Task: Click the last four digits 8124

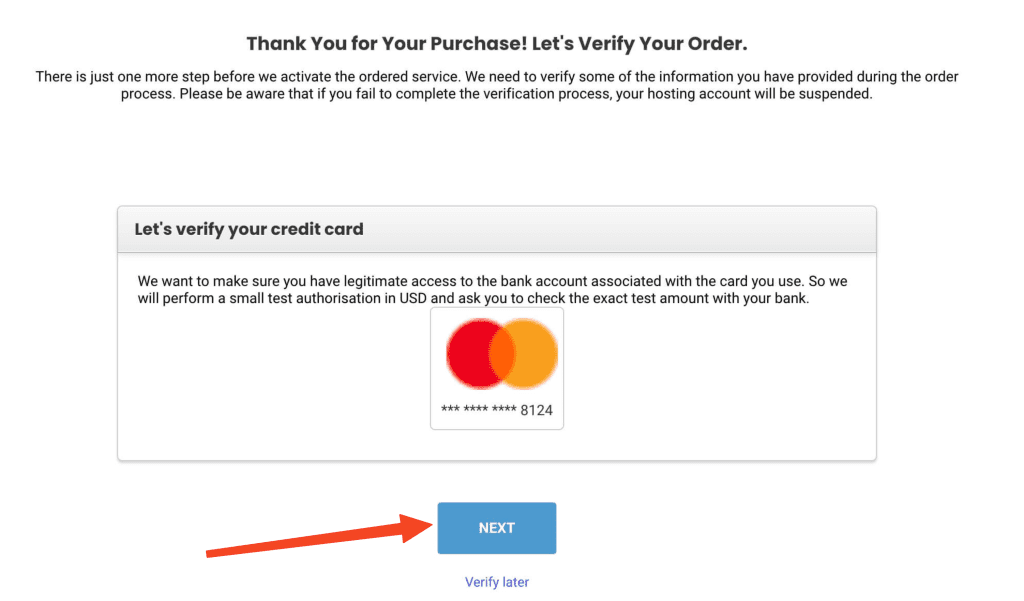Action: pyautogui.click(x=536, y=410)
